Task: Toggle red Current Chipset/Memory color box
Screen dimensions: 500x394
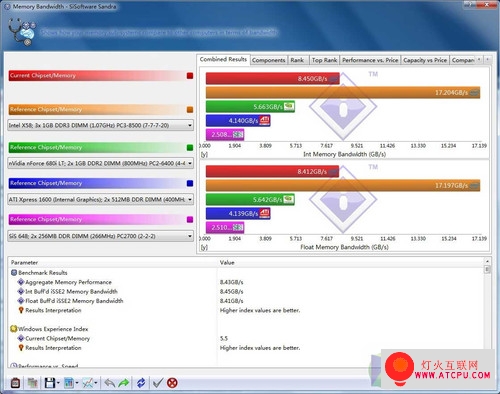Action: [190, 76]
